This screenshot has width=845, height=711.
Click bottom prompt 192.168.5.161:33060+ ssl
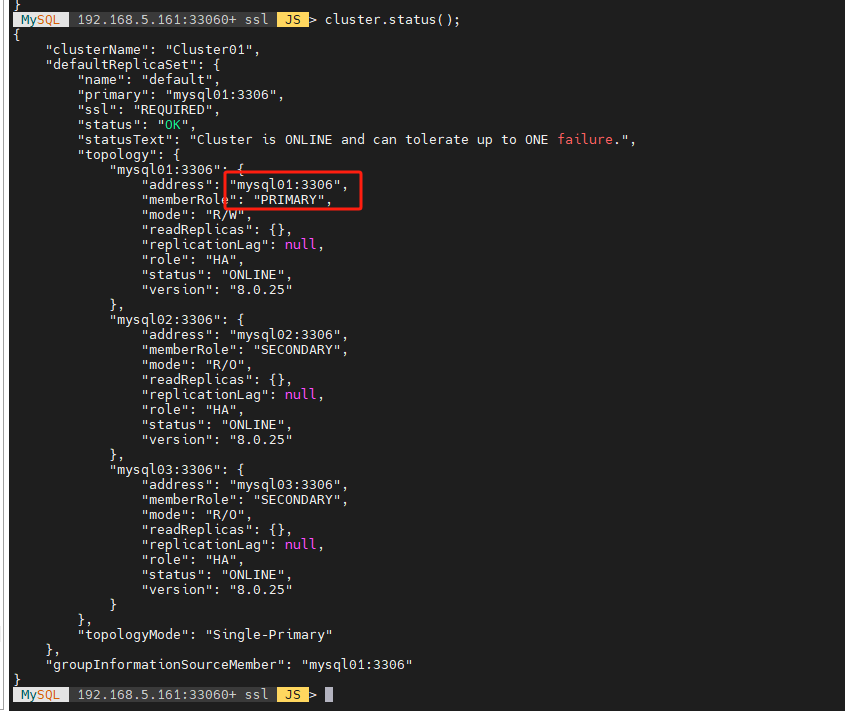[172, 695]
